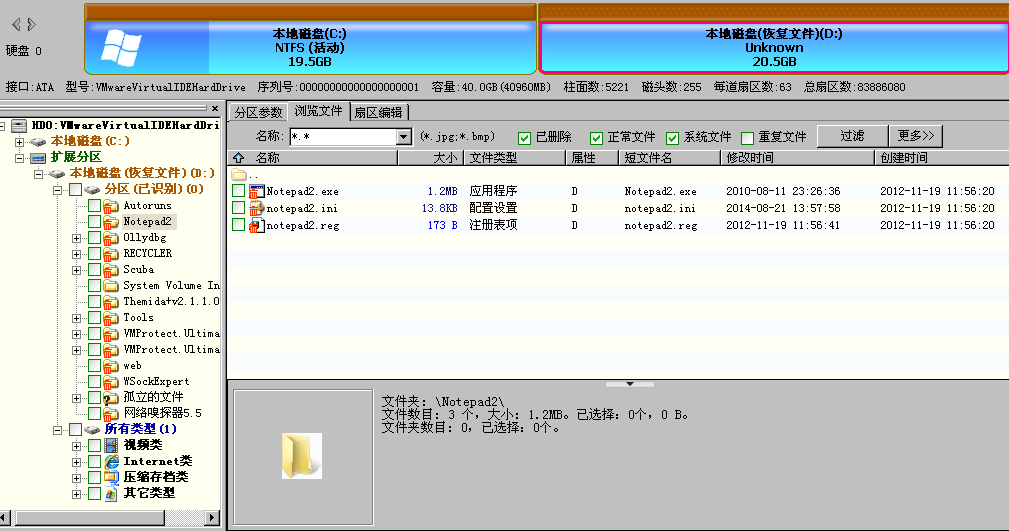Click the Notepad2.exe application file icon
Image resolution: width=1009 pixels, height=531 pixels.
[x=257, y=191]
